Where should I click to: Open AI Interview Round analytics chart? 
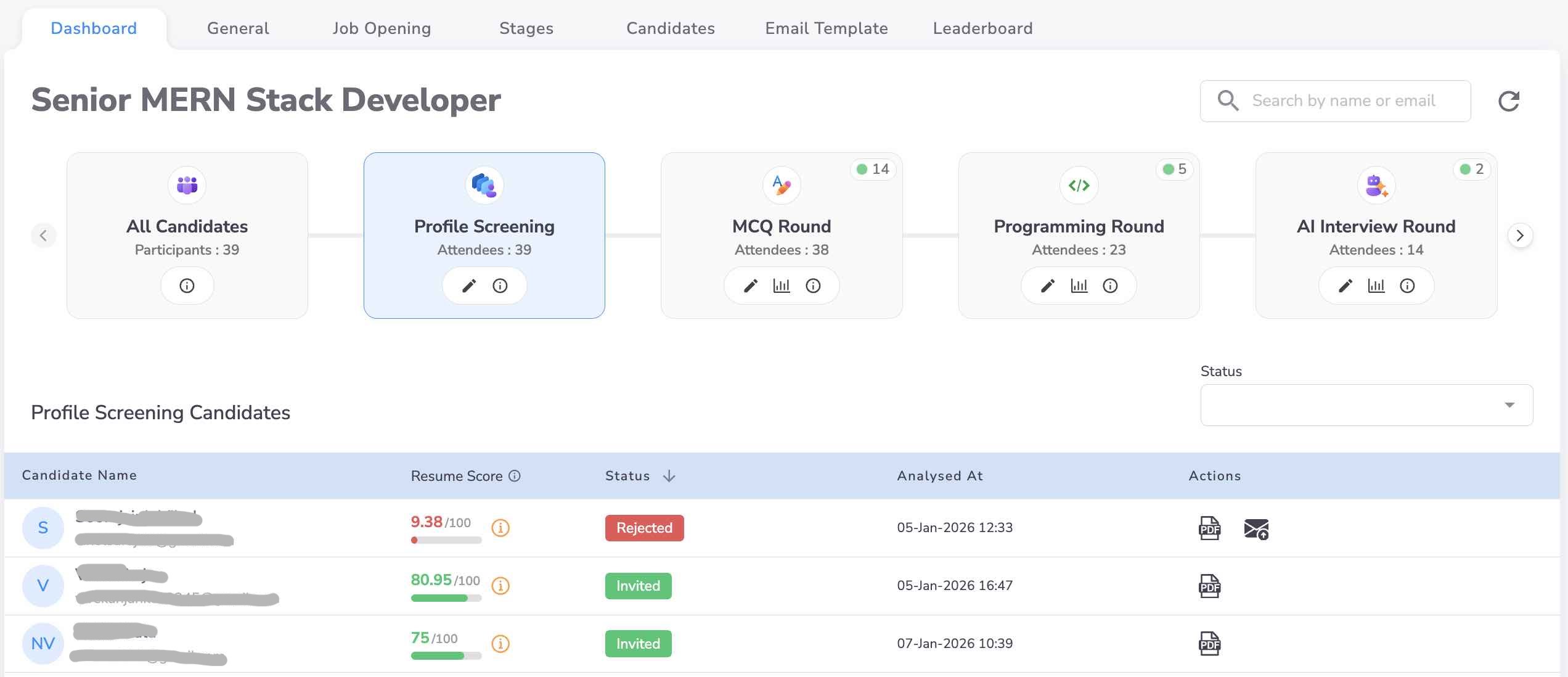pyautogui.click(x=1376, y=285)
